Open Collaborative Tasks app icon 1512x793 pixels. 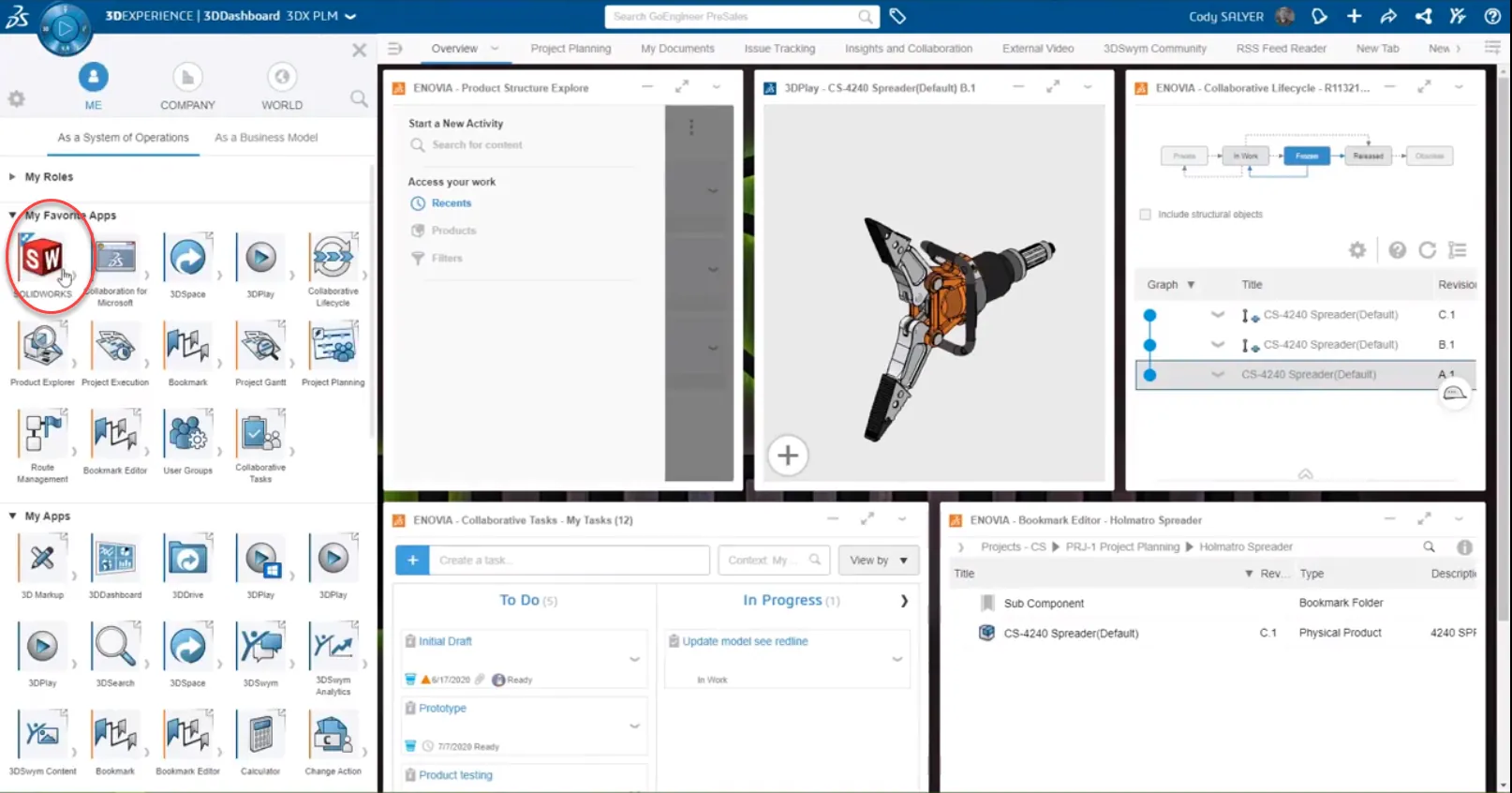[260, 434]
